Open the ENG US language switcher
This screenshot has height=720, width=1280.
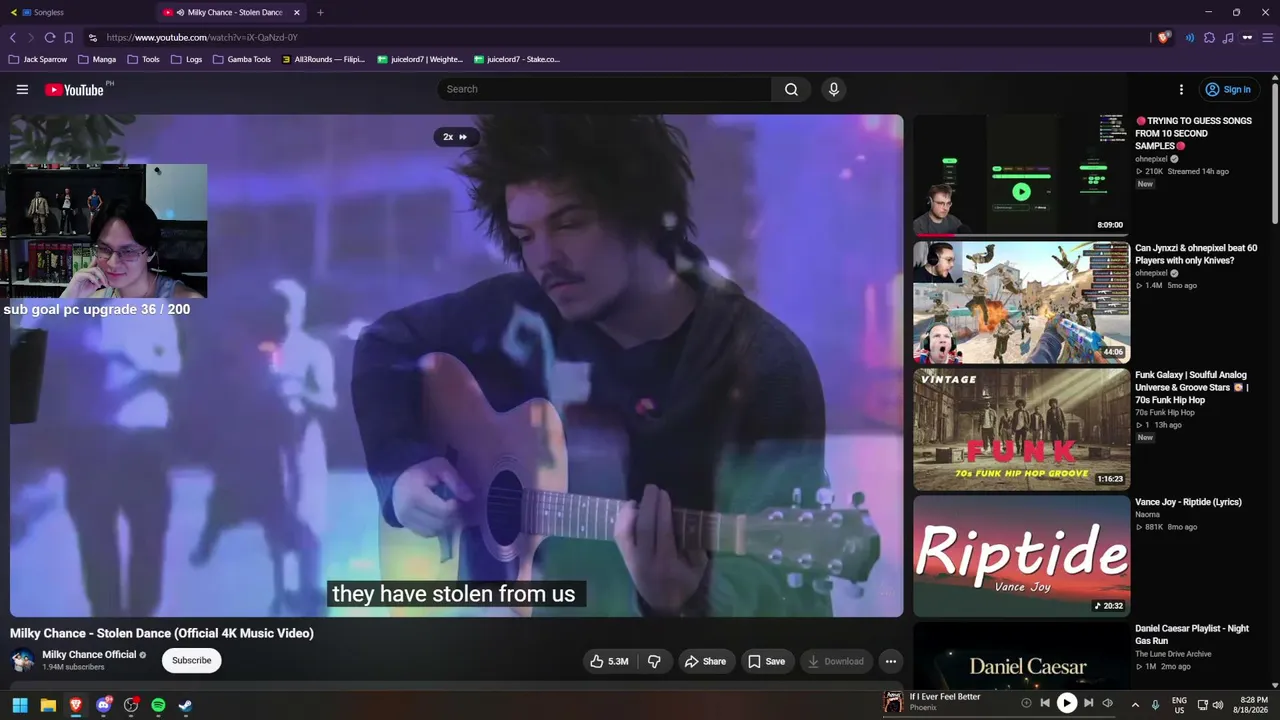pyautogui.click(x=1180, y=704)
